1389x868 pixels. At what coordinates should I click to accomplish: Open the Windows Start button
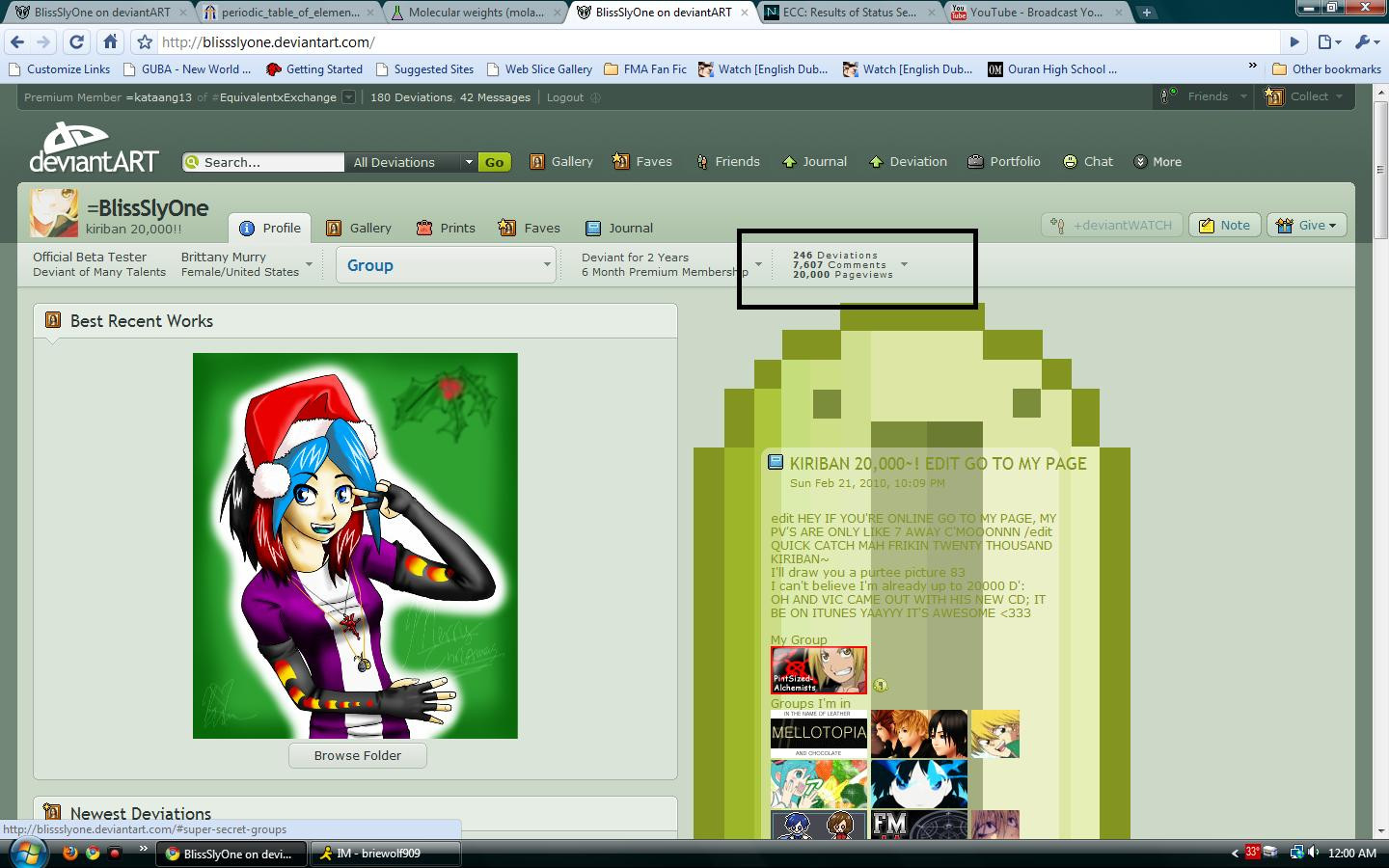point(27,854)
